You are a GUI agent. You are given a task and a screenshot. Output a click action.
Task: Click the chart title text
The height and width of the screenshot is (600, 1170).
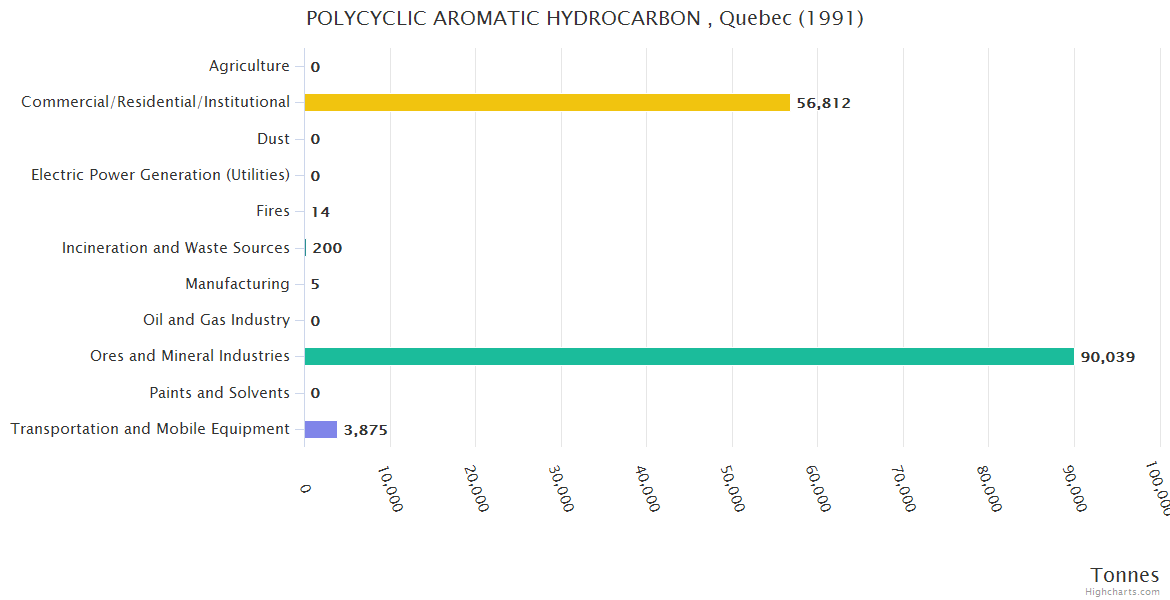pyautogui.click(x=585, y=18)
